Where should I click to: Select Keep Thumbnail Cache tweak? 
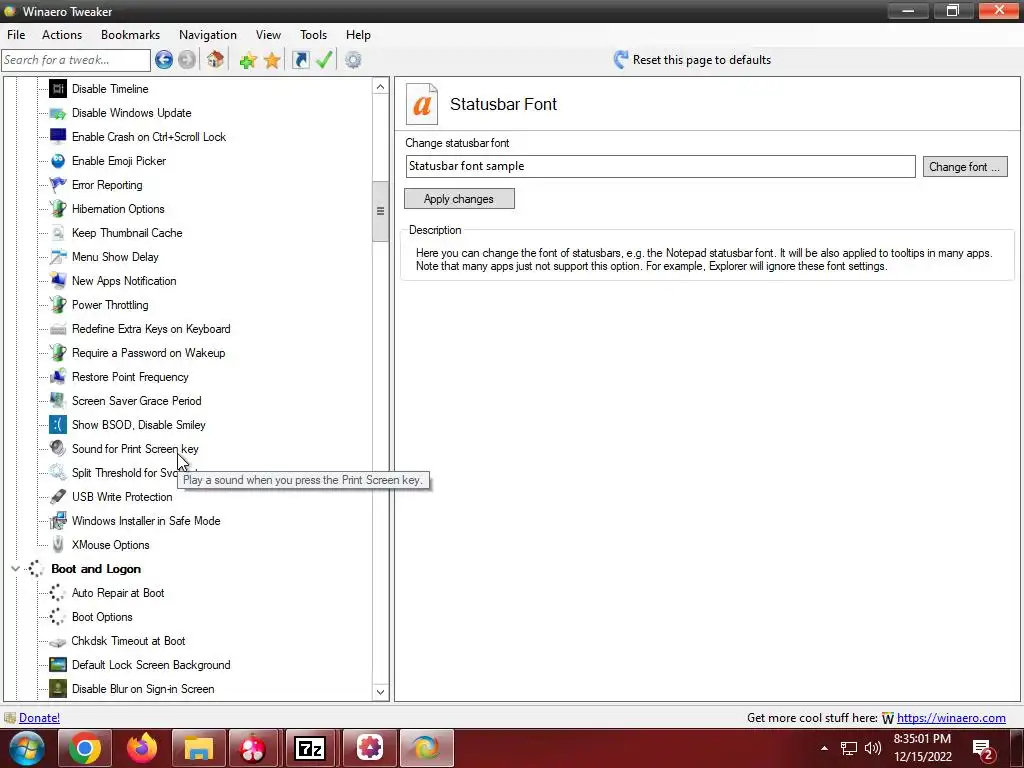tap(127, 233)
